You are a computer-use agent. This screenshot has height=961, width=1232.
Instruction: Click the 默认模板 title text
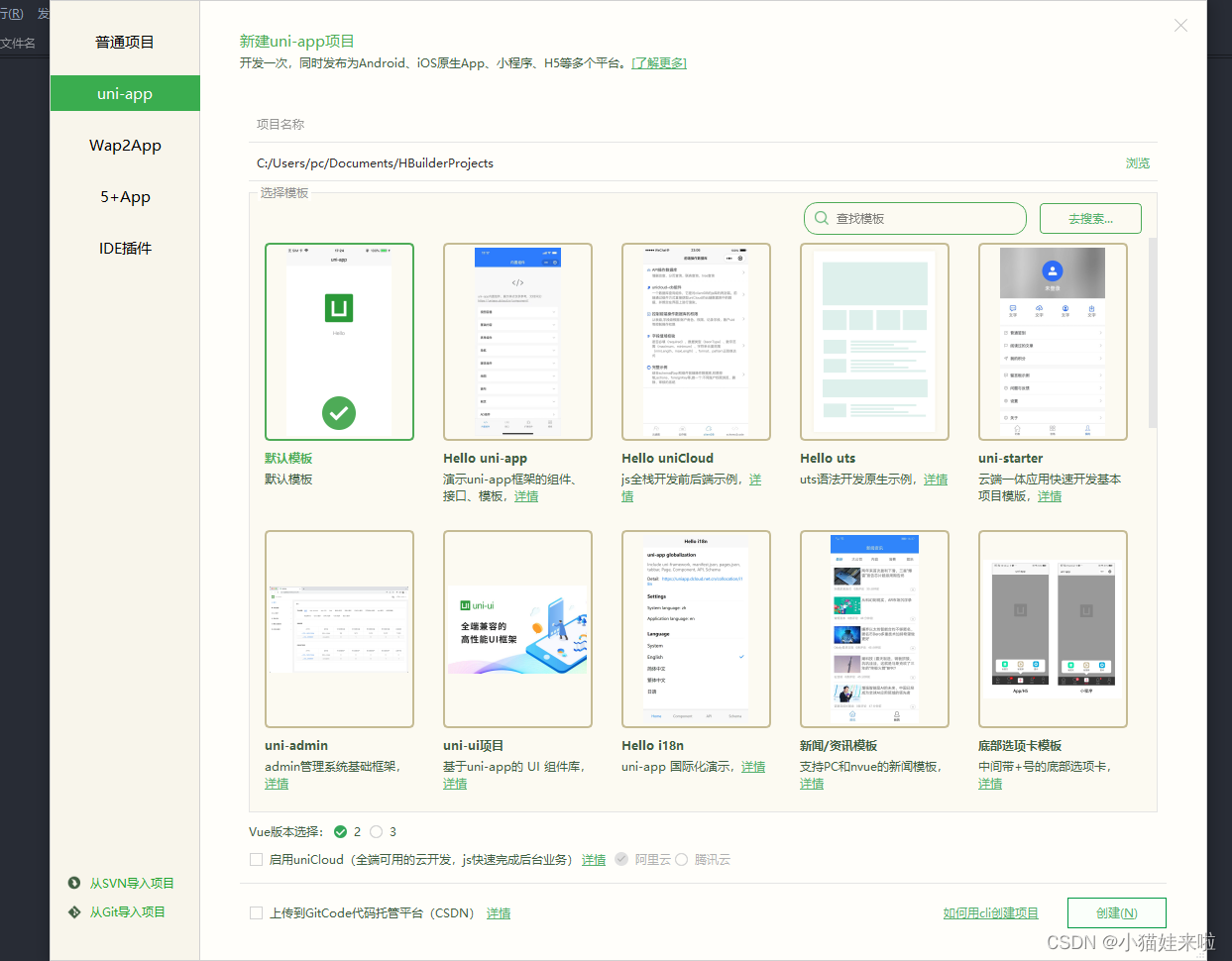click(288, 458)
